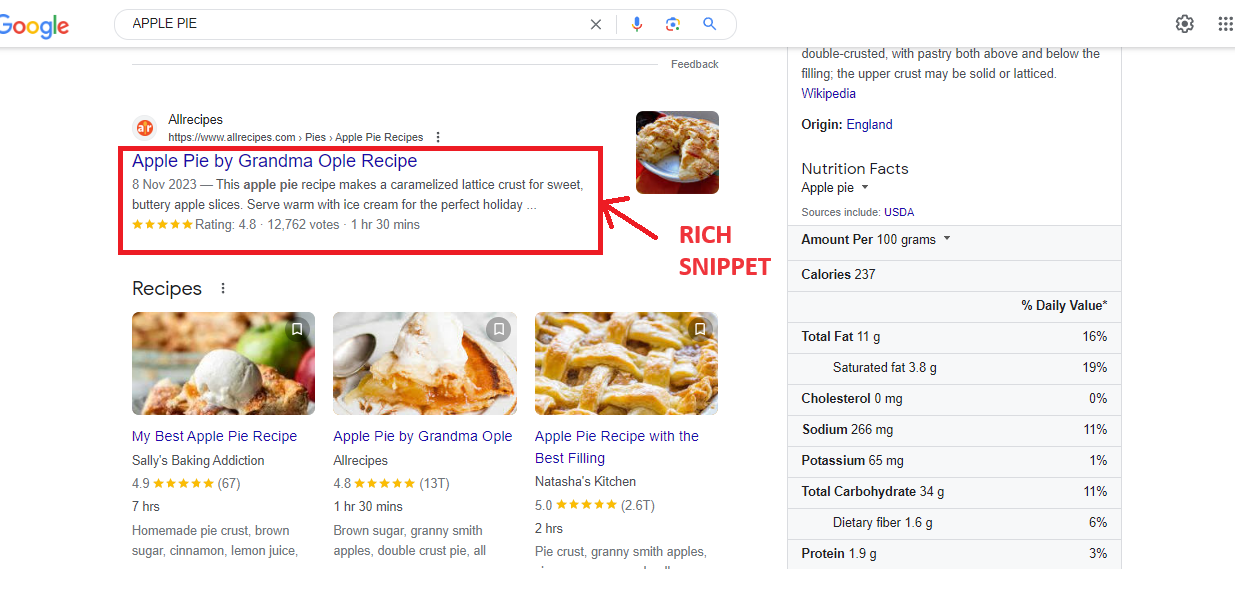Screen dimensions: 1235x599
Task: Open the Allrecipes result options menu
Action: coord(438,137)
